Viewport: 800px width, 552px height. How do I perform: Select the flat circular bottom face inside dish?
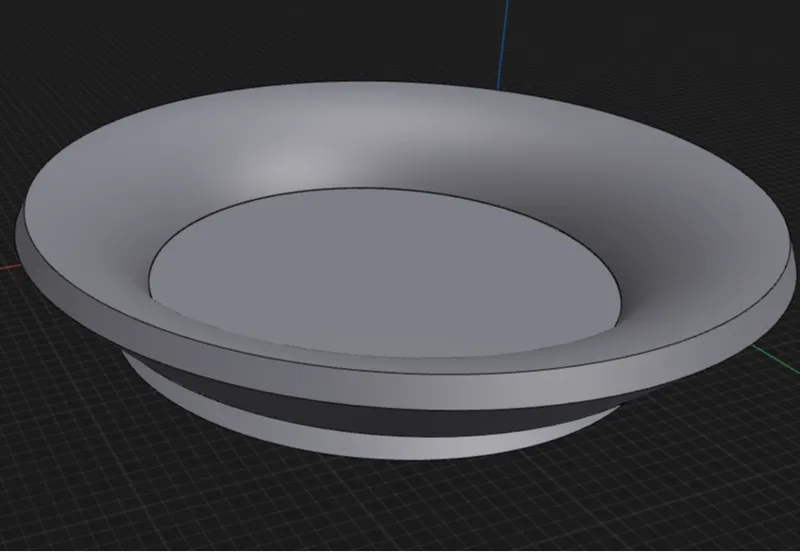click(383, 273)
